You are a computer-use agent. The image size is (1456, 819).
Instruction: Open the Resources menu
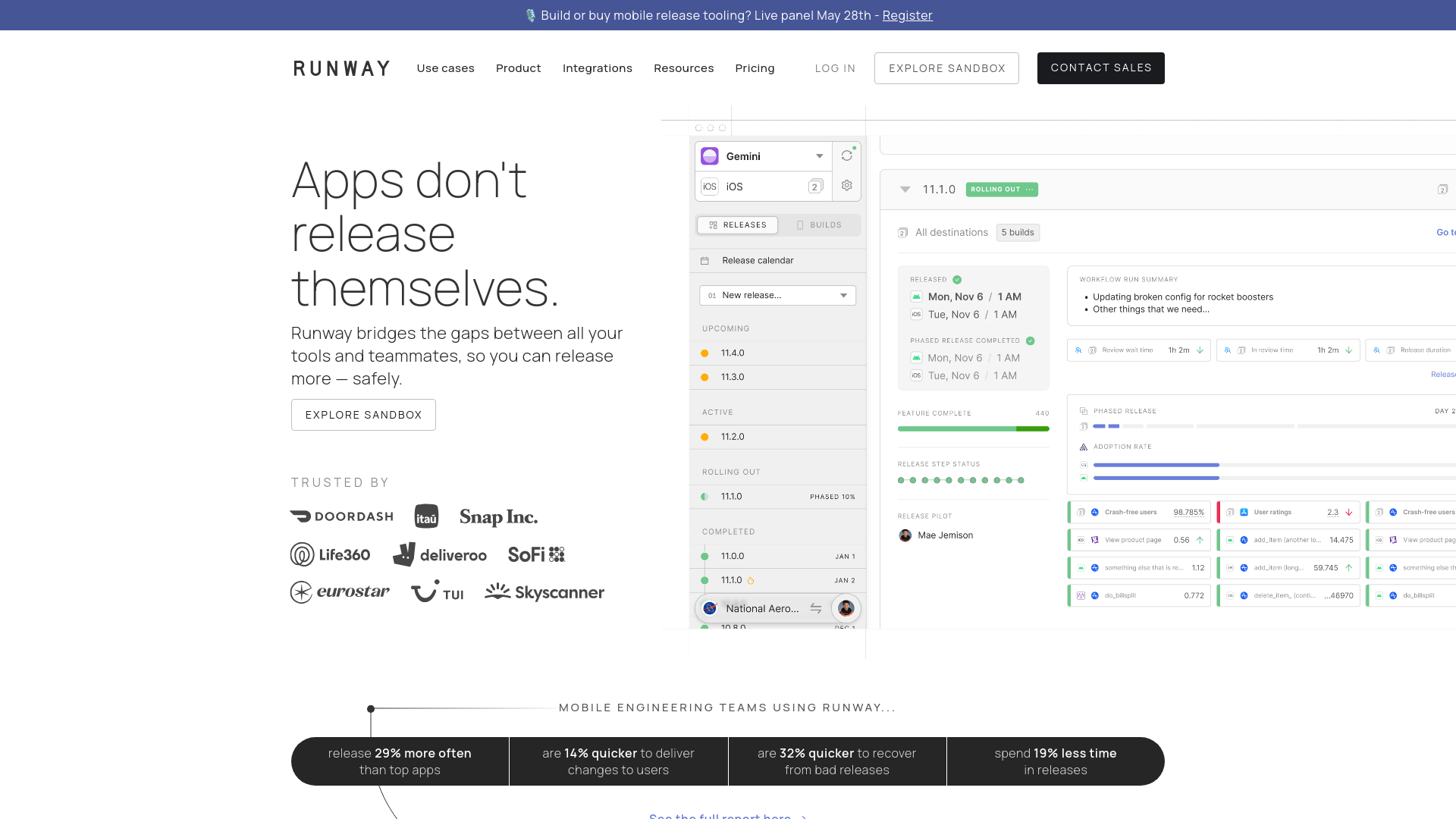point(684,68)
